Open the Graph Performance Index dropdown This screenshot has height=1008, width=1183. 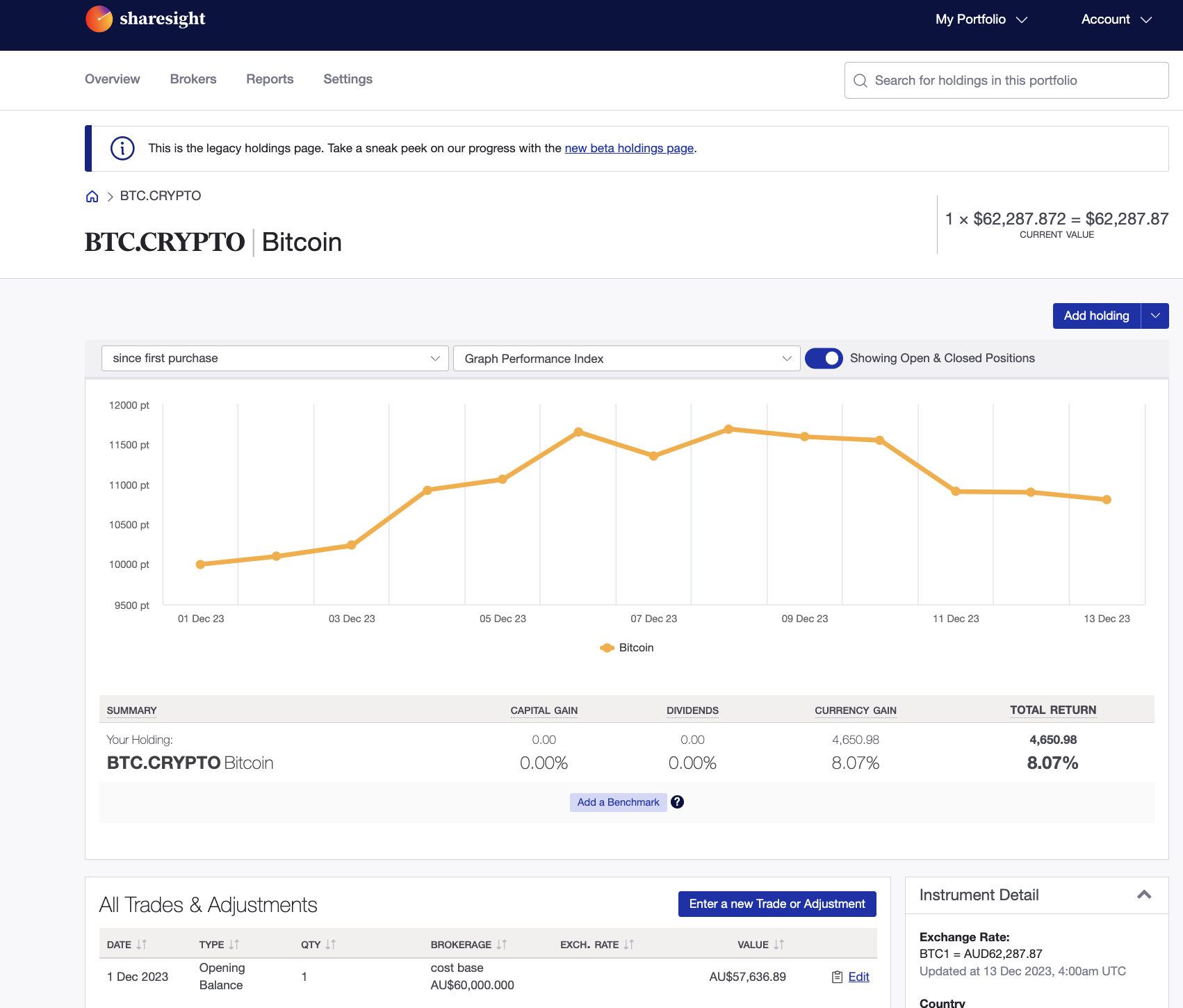point(626,358)
